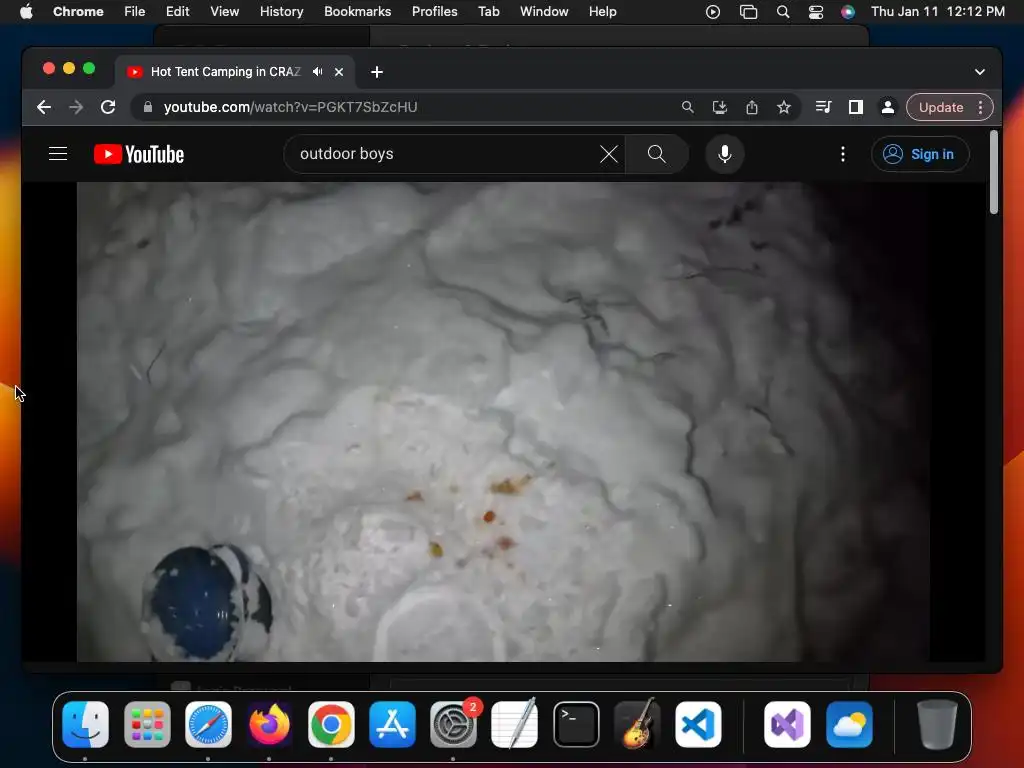Open TextEdit from the Dock
This screenshot has width=1024, height=768.
(515, 724)
